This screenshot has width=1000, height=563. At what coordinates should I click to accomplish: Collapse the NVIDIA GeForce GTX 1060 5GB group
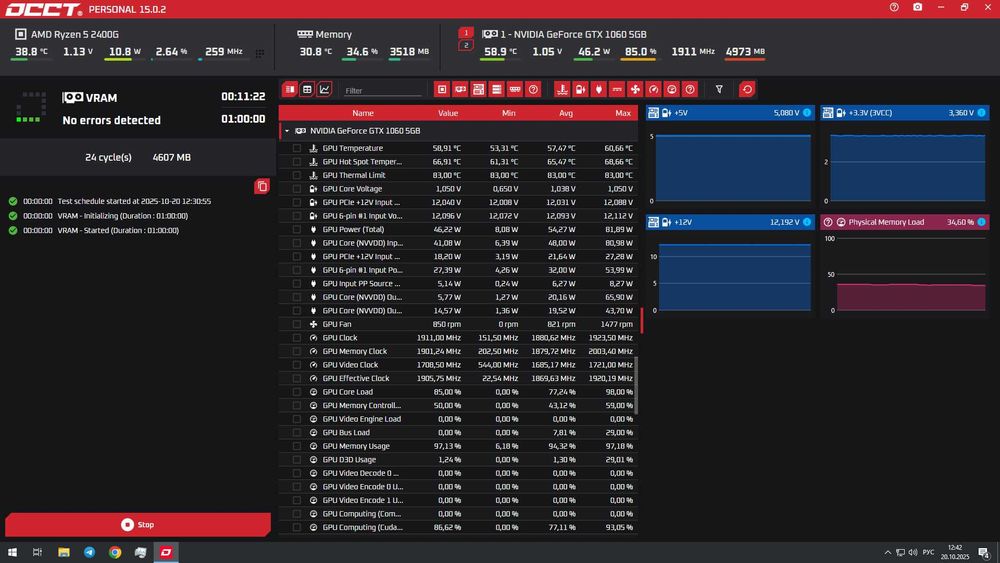point(287,131)
